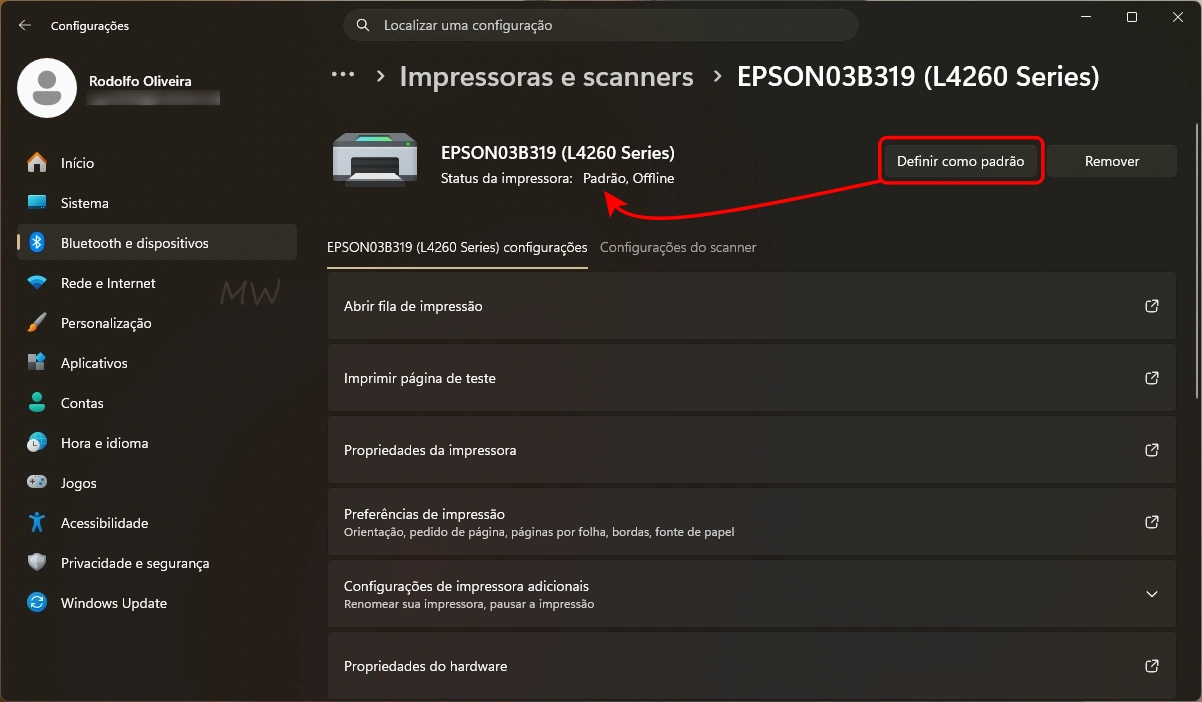Click external link icon for Propriedades do hardware
This screenshot has width=1202, height=702.
tap(1152, 666)
